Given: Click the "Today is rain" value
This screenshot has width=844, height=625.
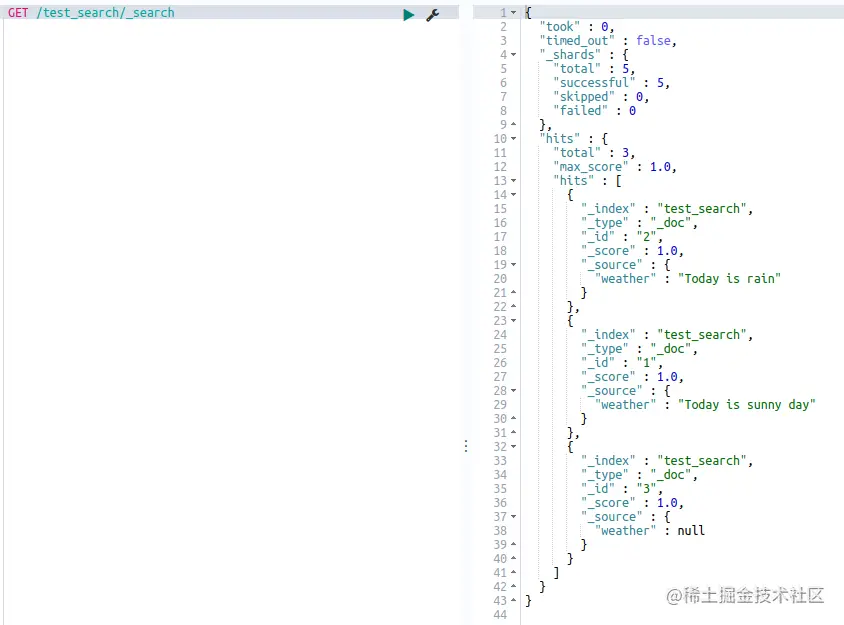Looking at the screenshot, I should coord(729,278).
